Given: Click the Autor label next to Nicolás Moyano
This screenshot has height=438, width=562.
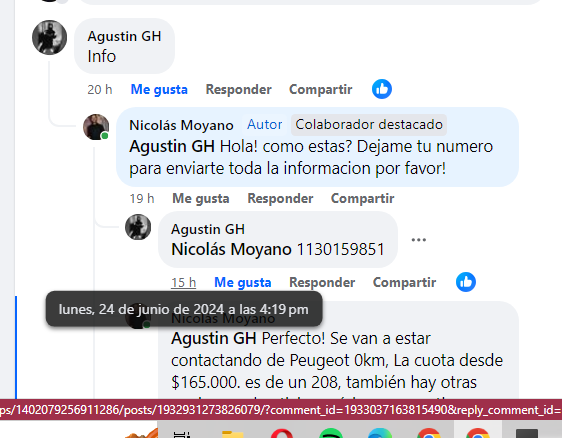Looking at the screenshot, I should pyautogui.click(x=265, y=125).
